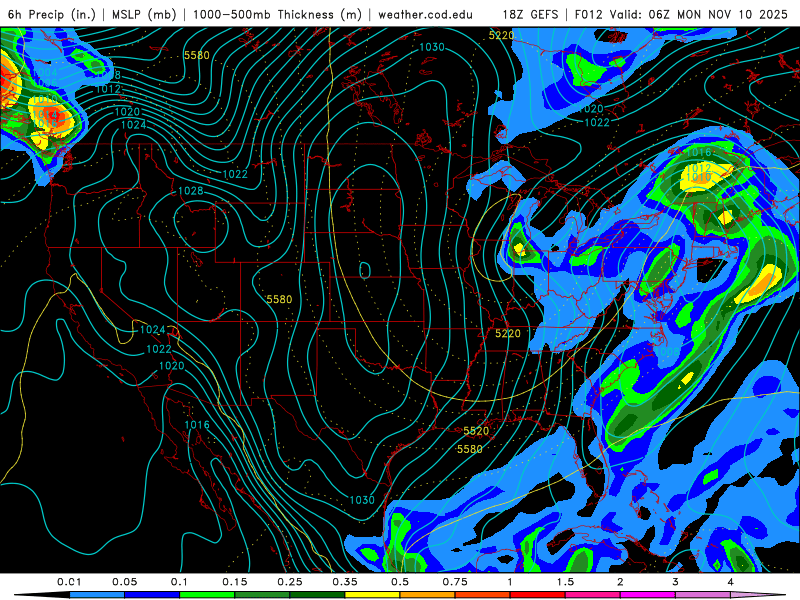Click the '5220' thickness label beside the header
Screen dimensions: 800x600
click(x=501, y=35)
